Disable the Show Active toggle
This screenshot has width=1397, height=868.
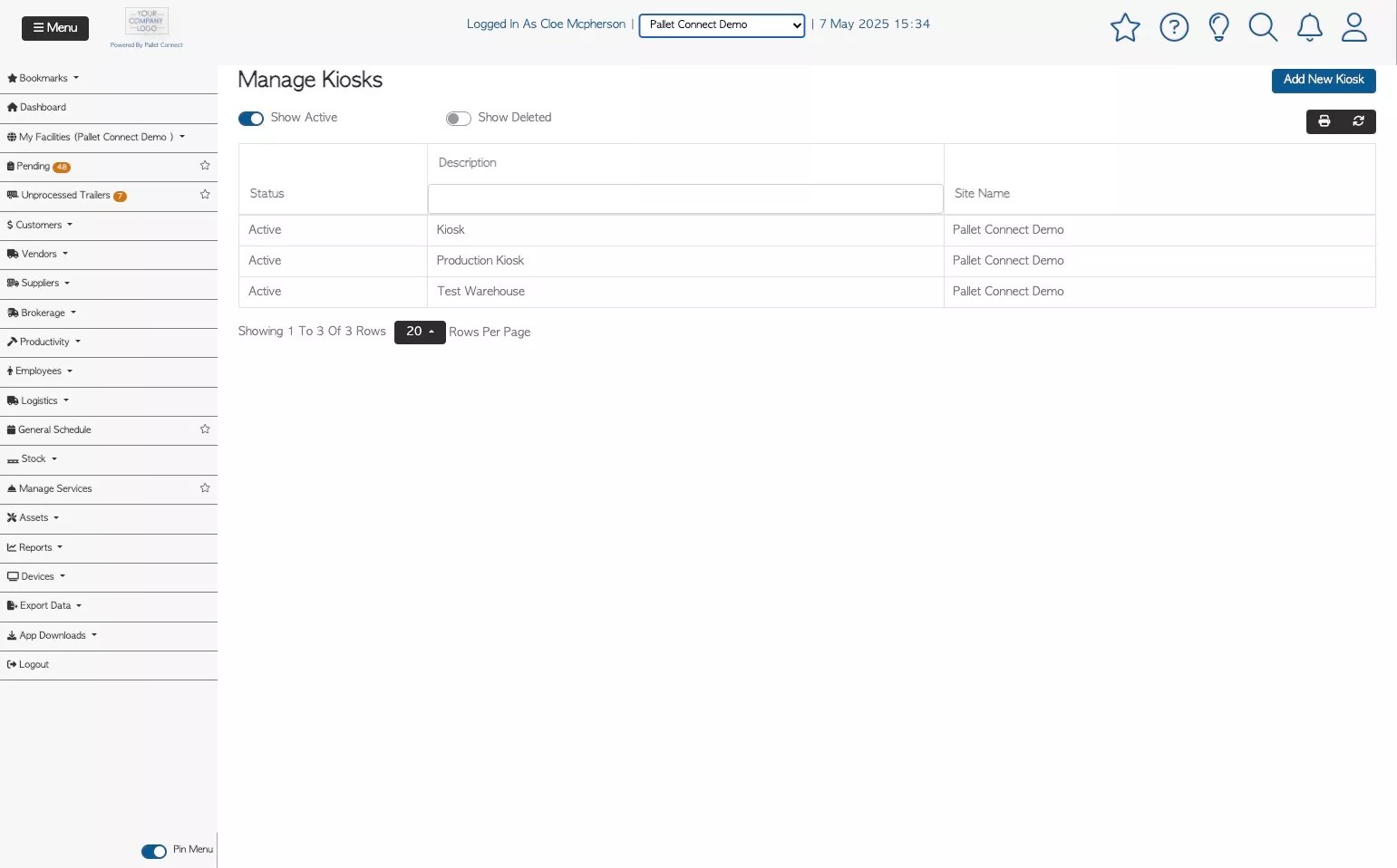coord(251,118)
